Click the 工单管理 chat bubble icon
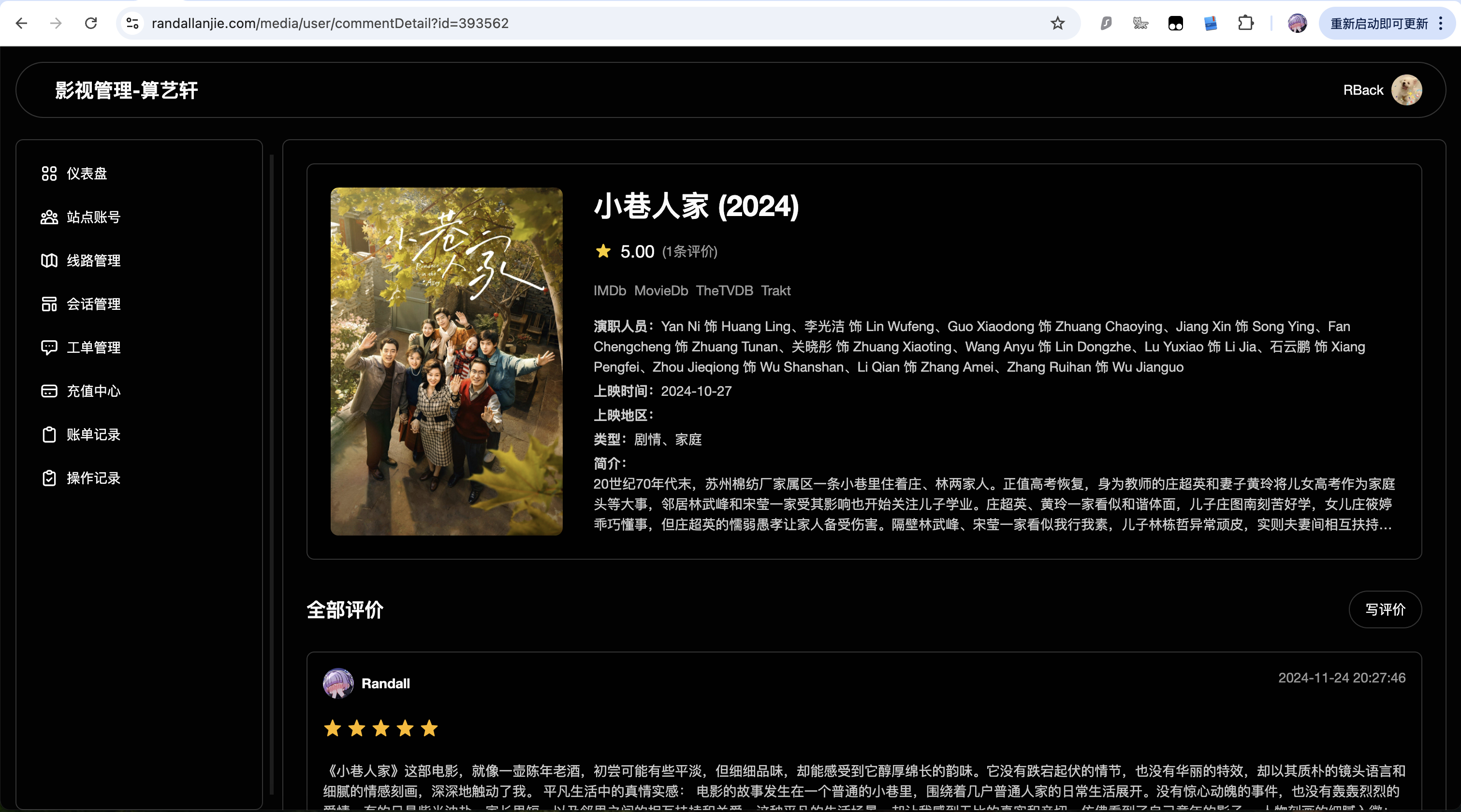 [x=49, y=348]
